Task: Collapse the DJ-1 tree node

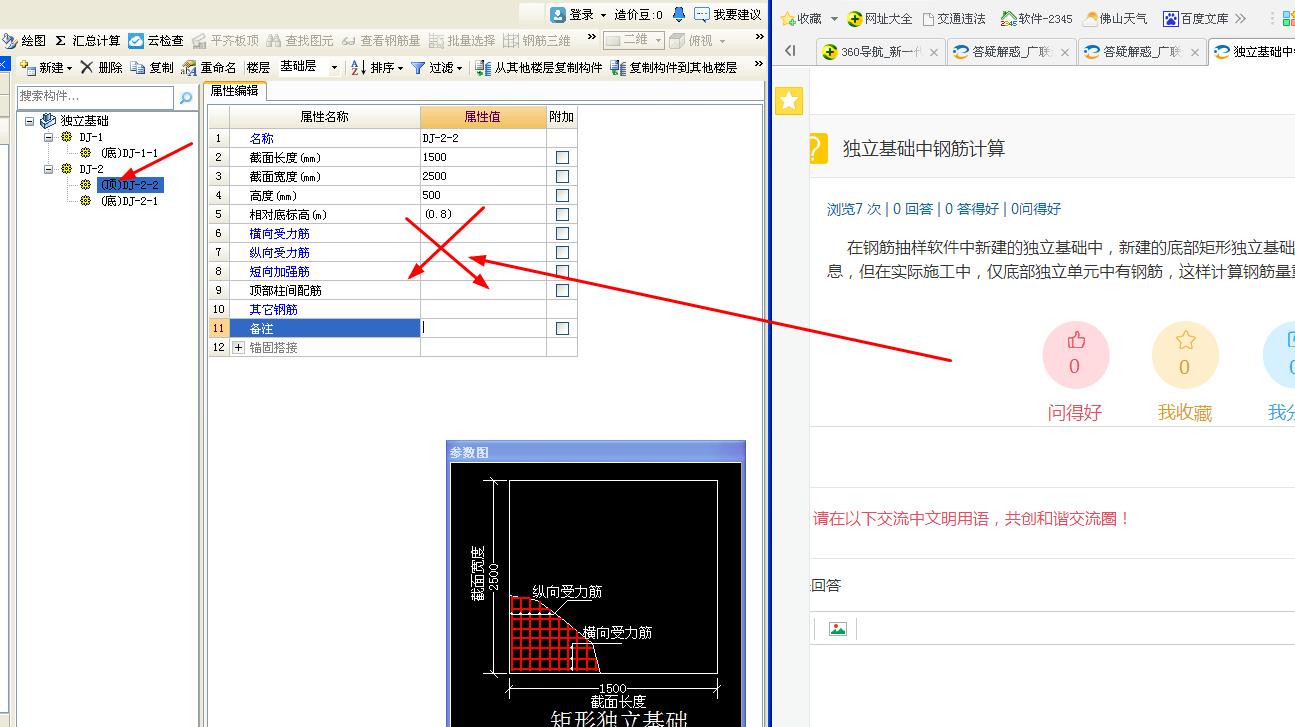Action: [x=49, y=137]
